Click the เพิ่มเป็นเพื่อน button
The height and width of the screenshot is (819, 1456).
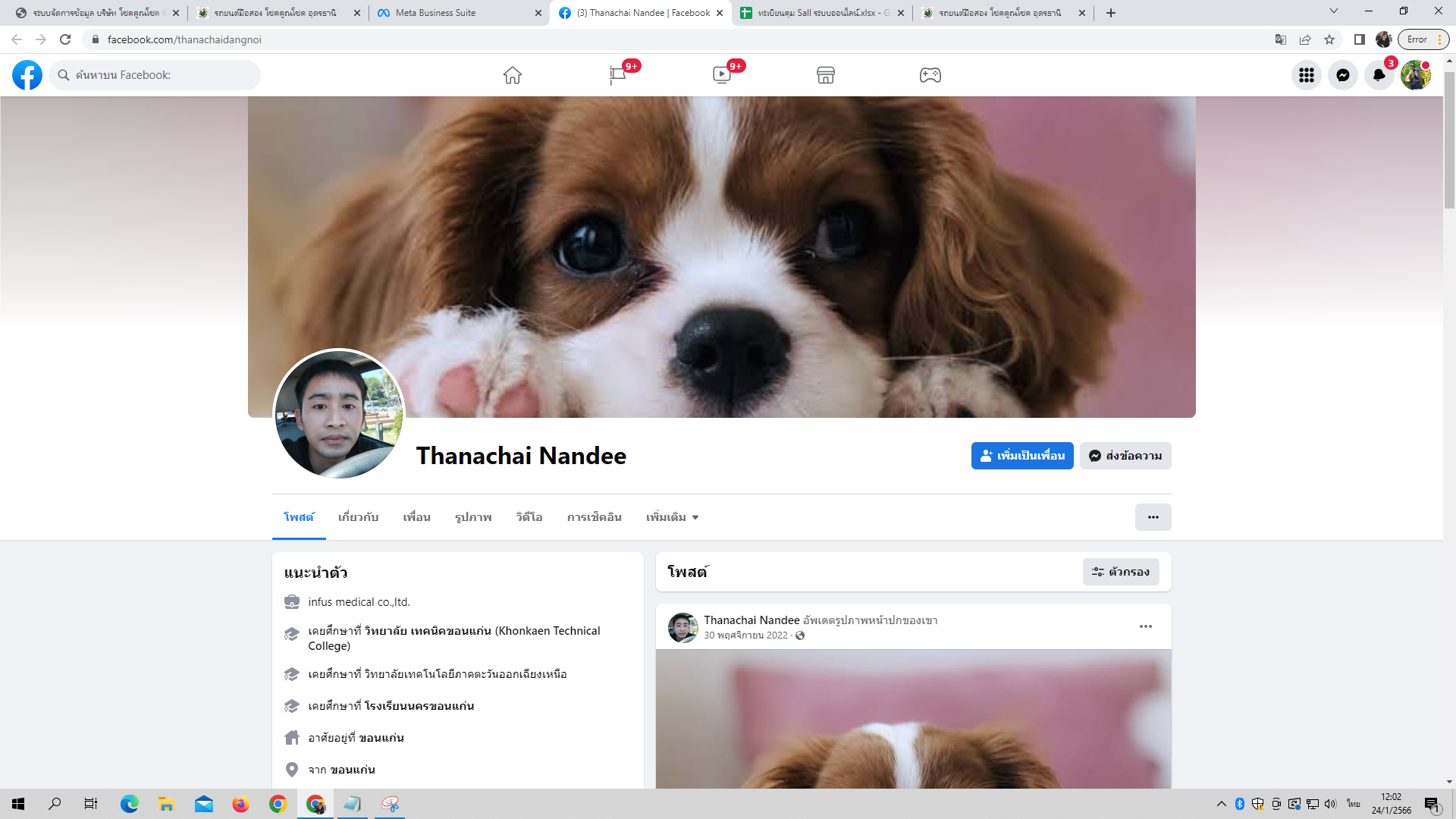1022,456
